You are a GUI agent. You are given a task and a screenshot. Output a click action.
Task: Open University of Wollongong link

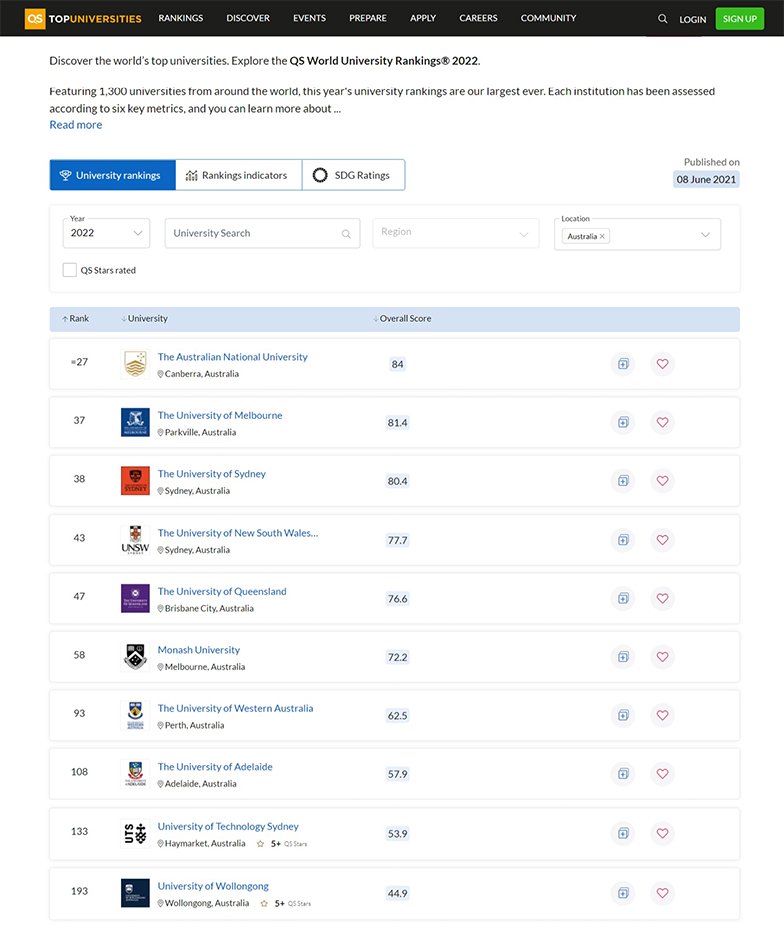click(x=213, y=886)
